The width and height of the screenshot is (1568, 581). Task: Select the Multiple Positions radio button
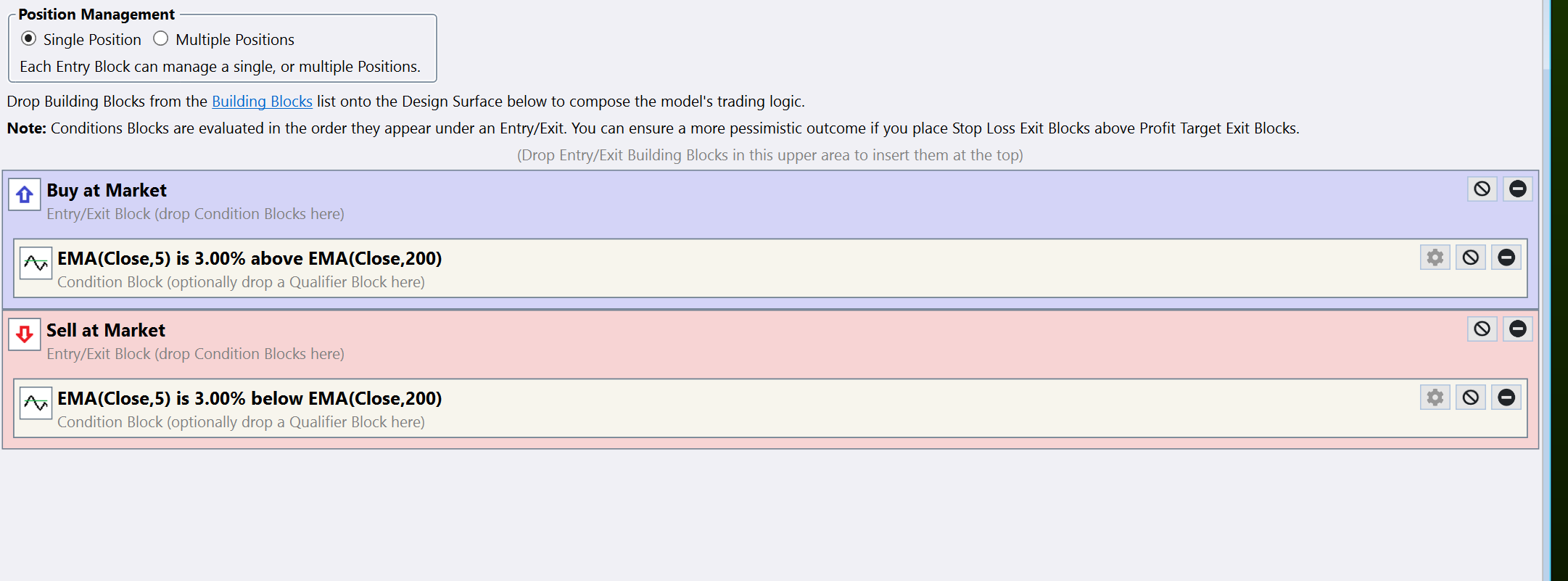click(x=161, y=38)
